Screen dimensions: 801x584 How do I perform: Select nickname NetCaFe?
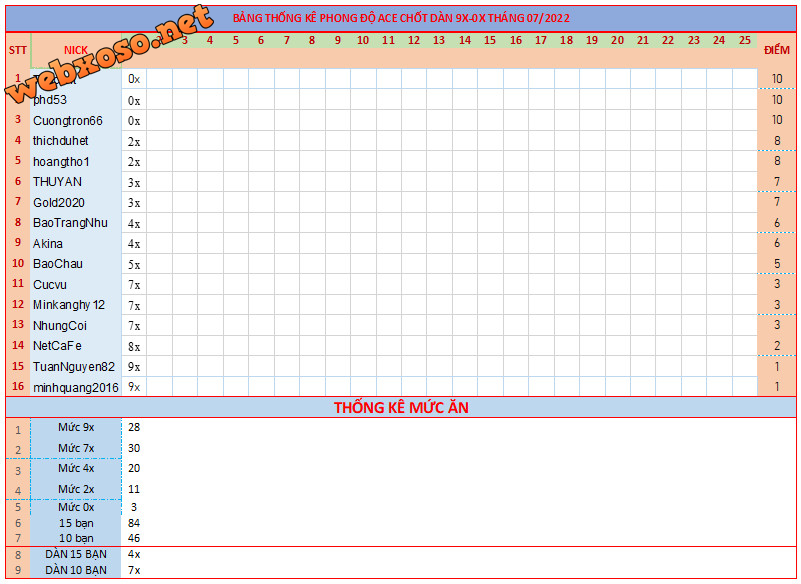click(57, 346)
